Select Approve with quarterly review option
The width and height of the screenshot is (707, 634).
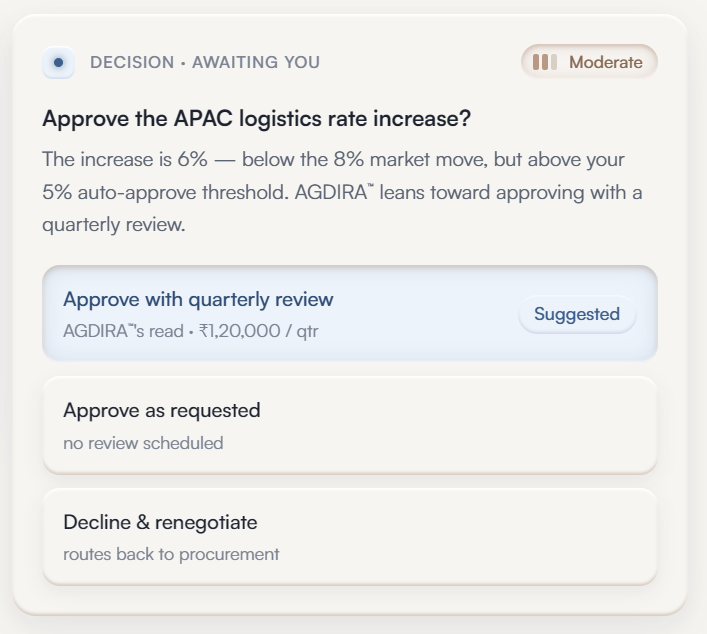click(350, 313)
